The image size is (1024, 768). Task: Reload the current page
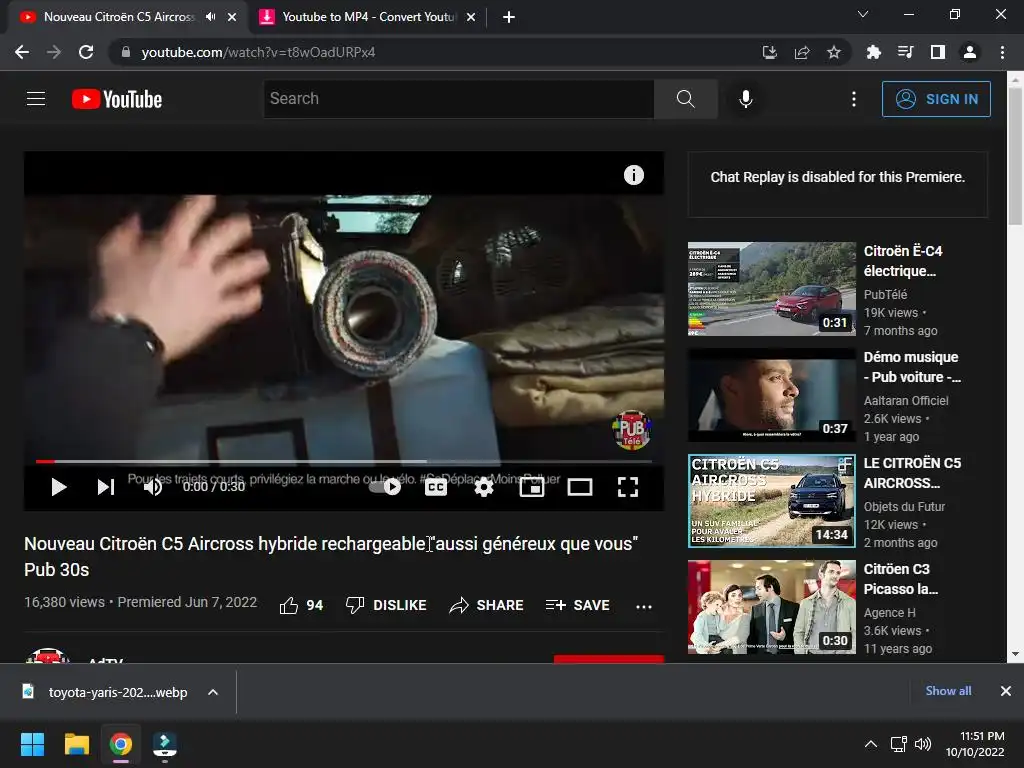[x=86, y=52]
